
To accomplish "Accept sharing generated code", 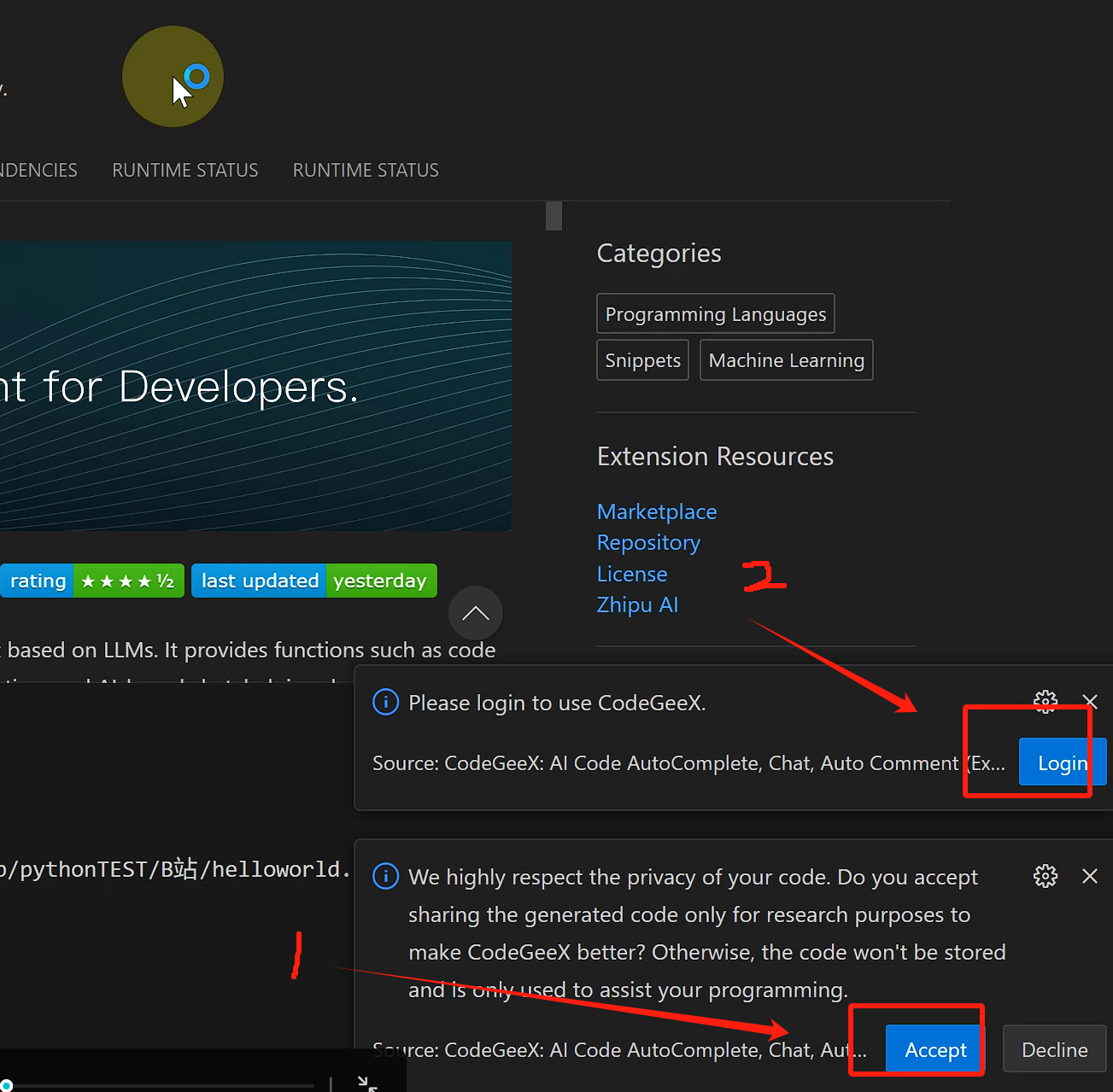I will tap(935, 1049).
